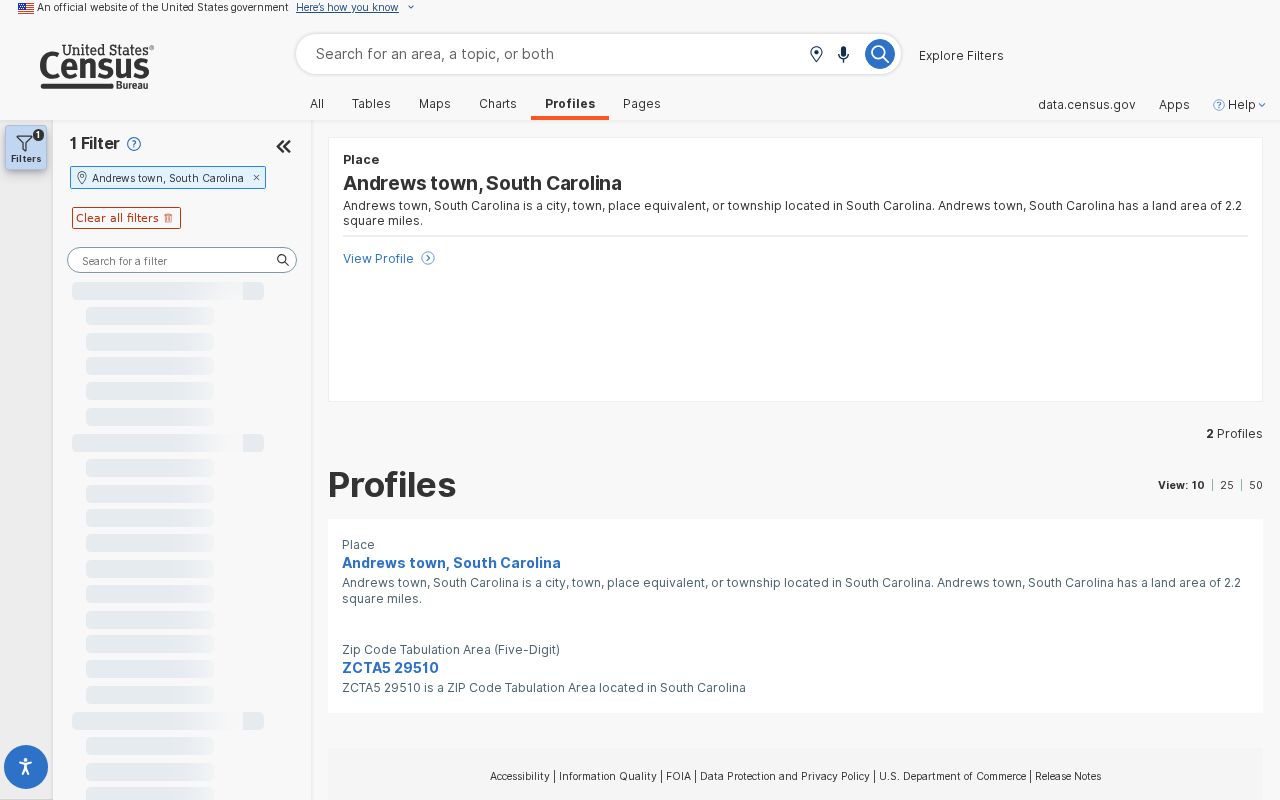Image resolution: width=1280 pixels, height=800 pixels.
Task: Open the accessibility widget icon
Action: click(x=26, y=767)
